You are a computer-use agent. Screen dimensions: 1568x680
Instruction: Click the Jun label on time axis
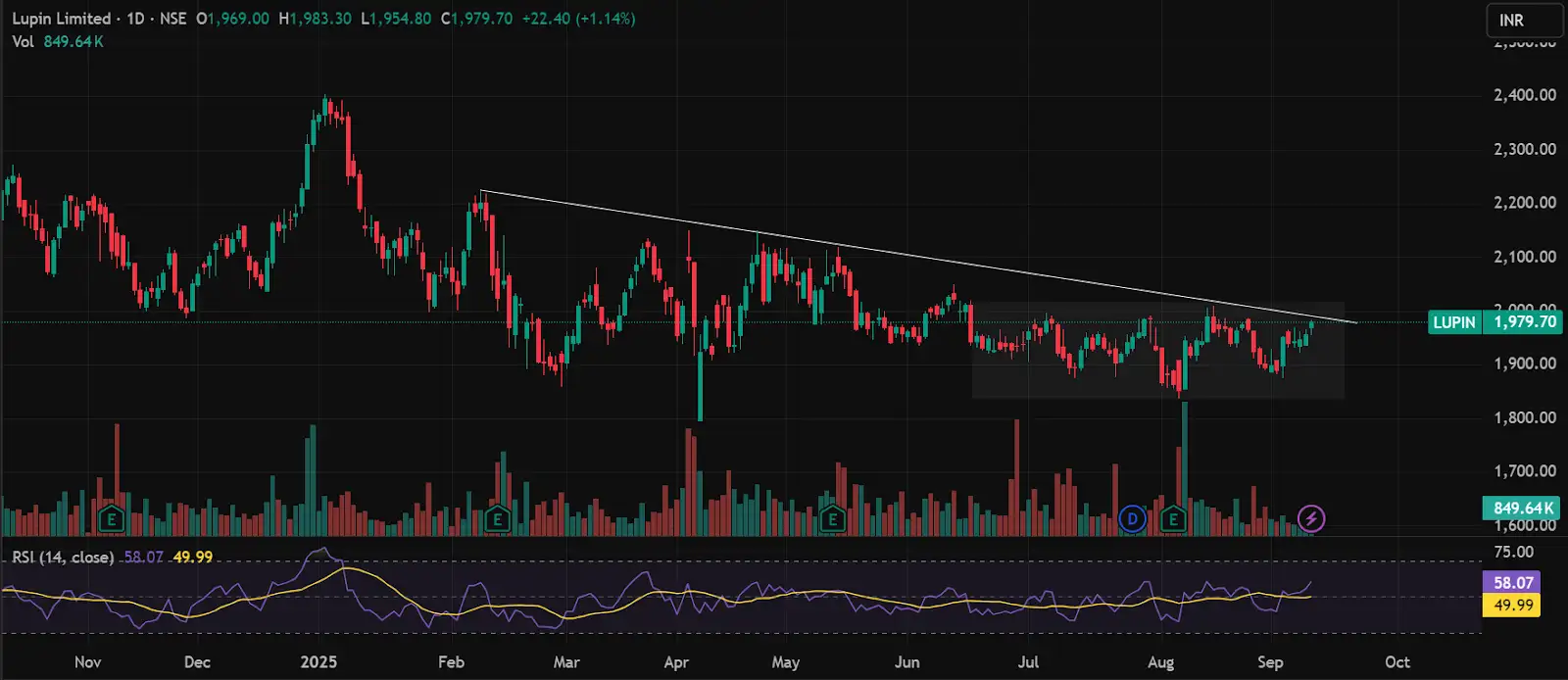pos(907,662)
